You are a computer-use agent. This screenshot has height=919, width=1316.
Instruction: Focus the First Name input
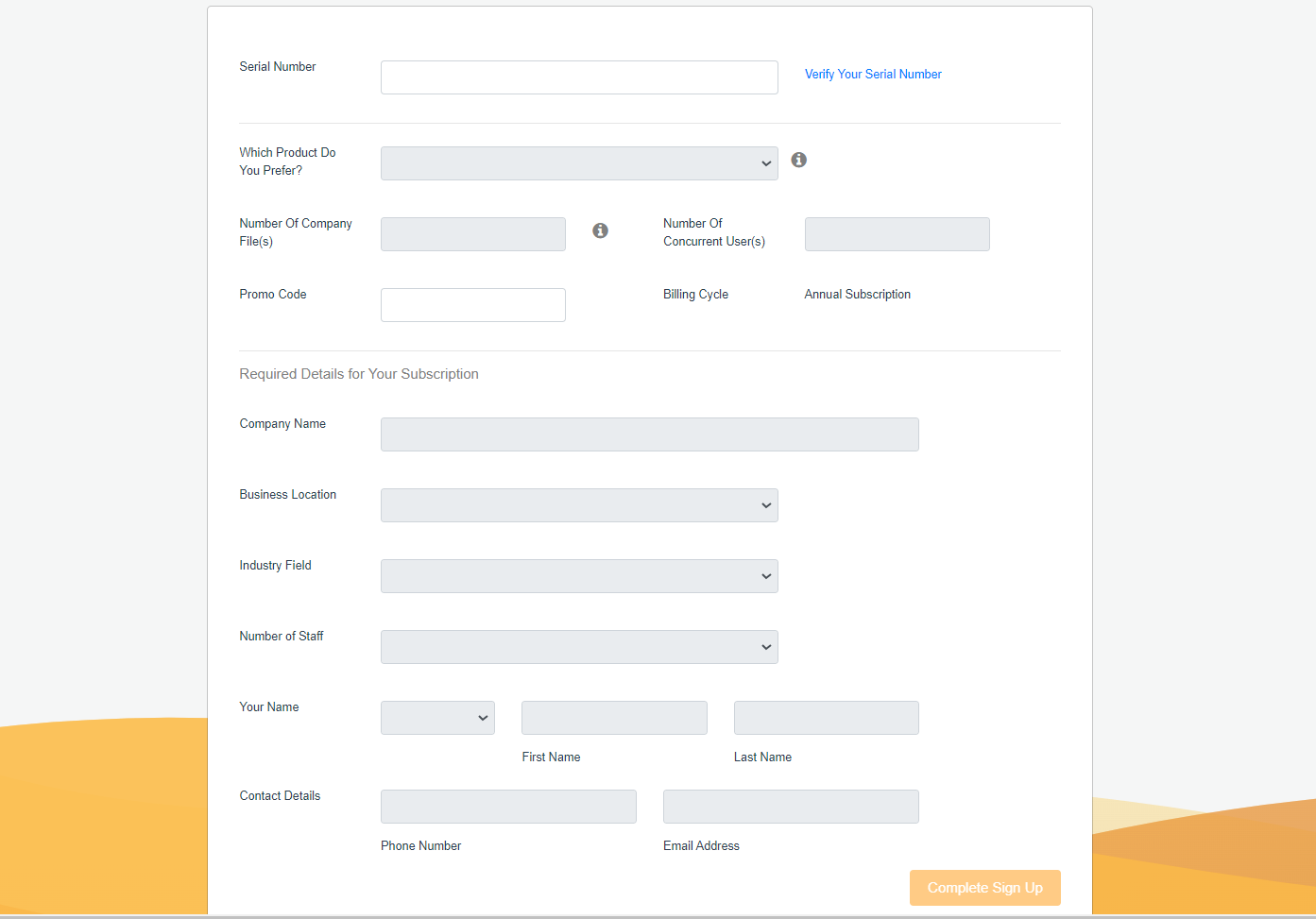pos(614,718)
